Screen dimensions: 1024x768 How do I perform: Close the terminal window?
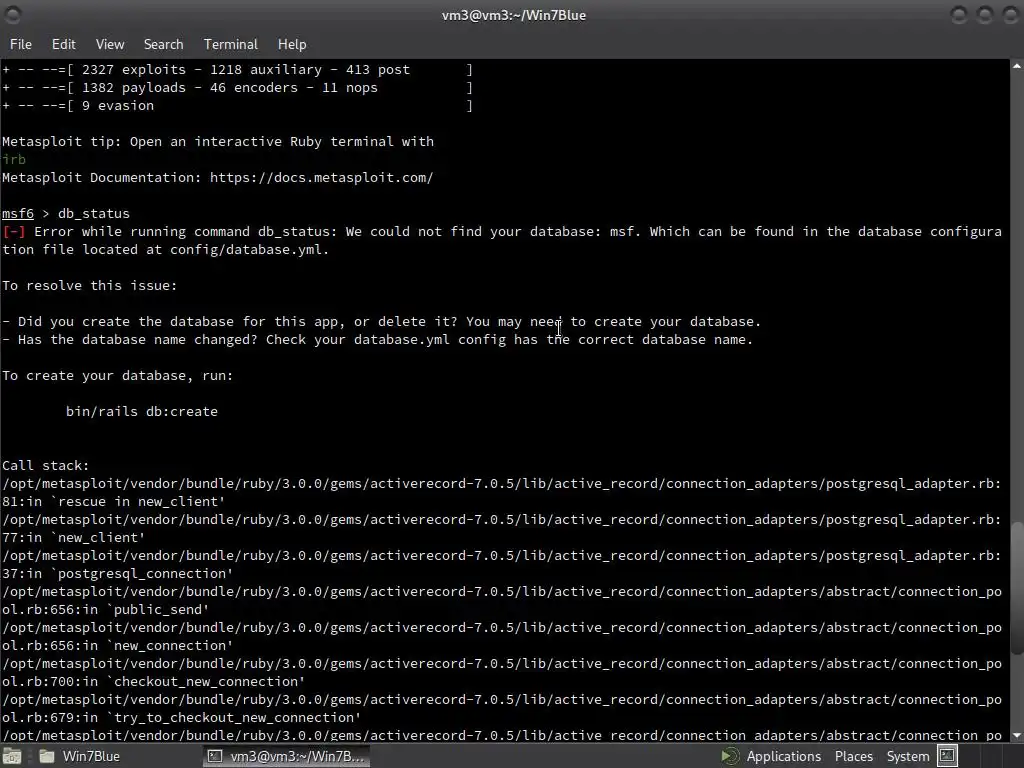coord(1011,14)
